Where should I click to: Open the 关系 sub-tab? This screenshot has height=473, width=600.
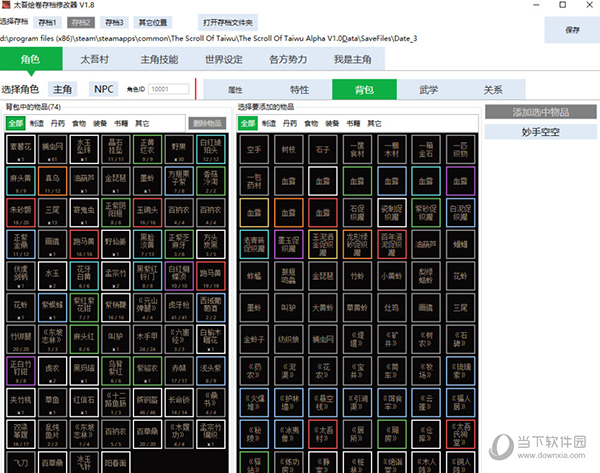(493, 90)
